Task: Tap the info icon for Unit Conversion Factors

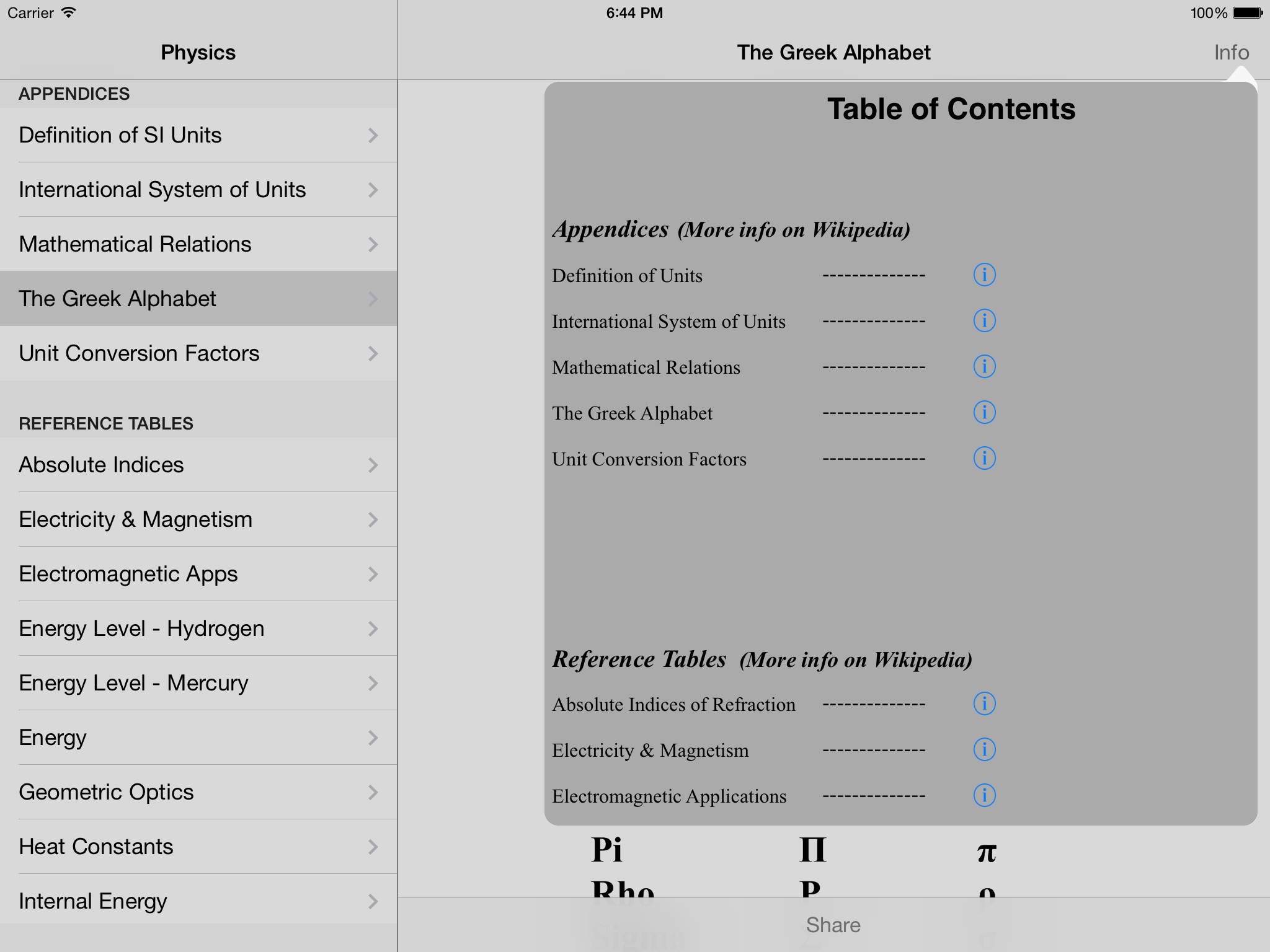Action: tap(984, 459)
